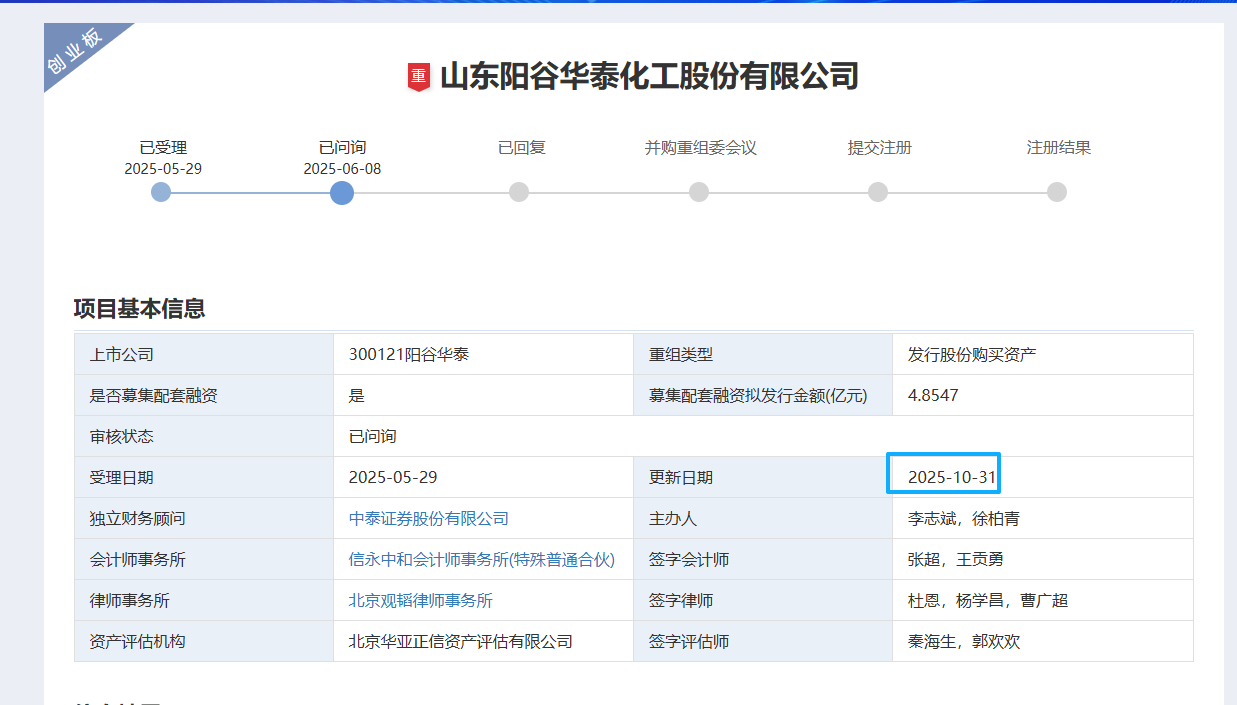Click the 重组类型 row label
Image resolution: width=1237 pixels, height=705 pixels.
click(681, 354)
